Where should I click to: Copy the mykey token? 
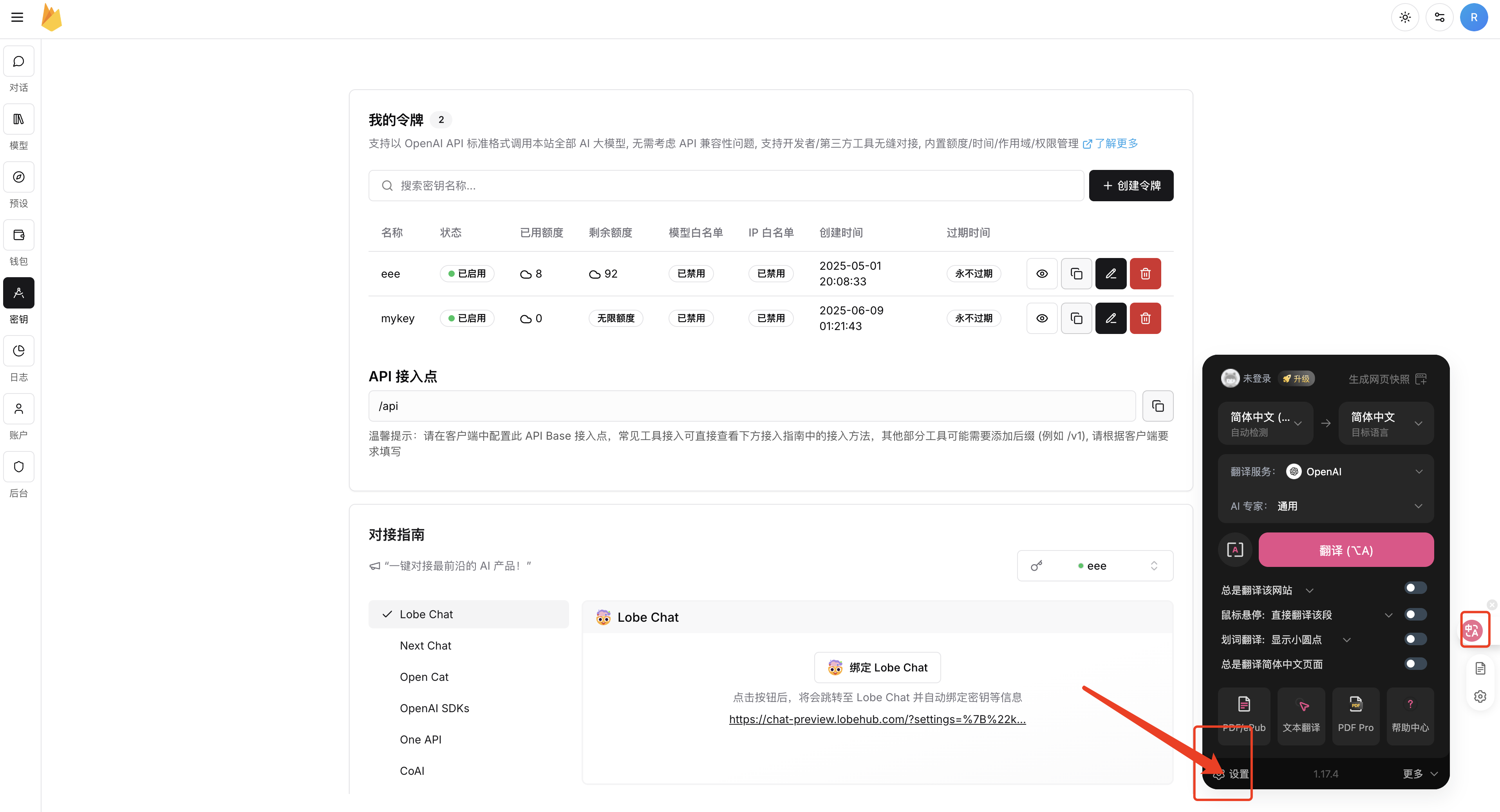click(x=1077, y=318)
